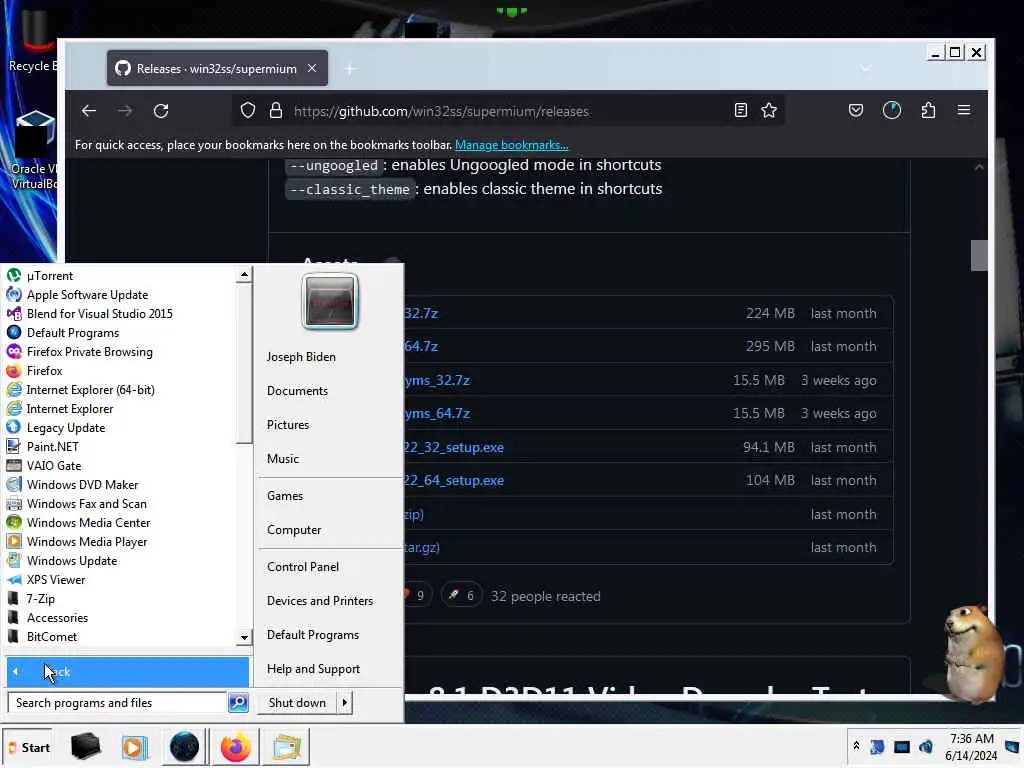Bookmark this page with star icon

[x=769, y=110]
